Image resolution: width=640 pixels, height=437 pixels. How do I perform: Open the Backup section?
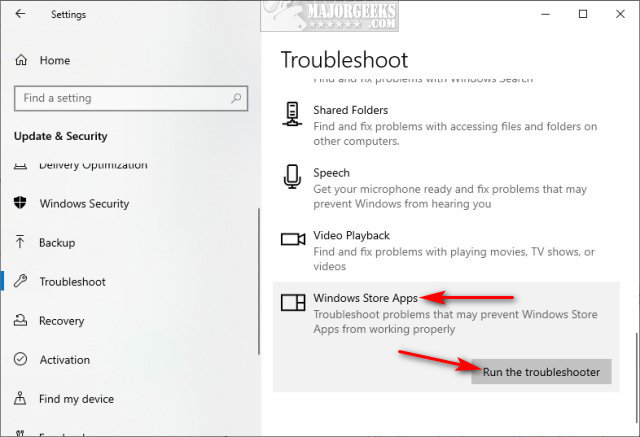tap(57, 243)
